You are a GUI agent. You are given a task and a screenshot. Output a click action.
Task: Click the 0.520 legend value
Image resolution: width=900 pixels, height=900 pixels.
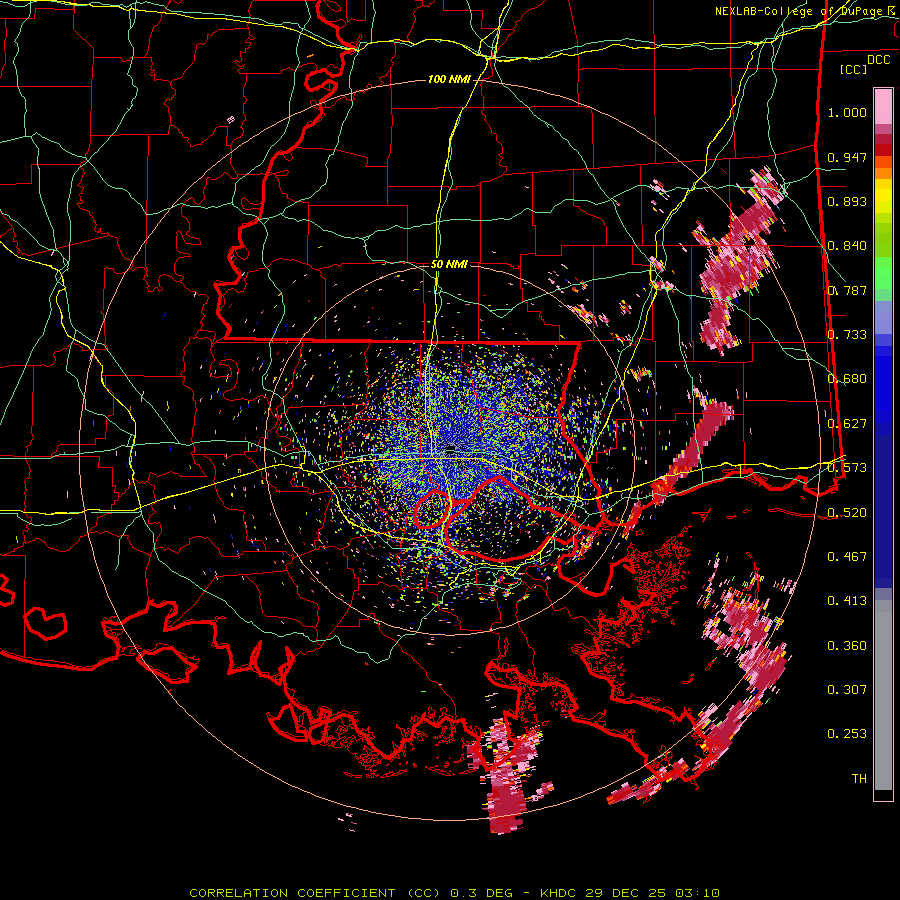click(847, 513)
